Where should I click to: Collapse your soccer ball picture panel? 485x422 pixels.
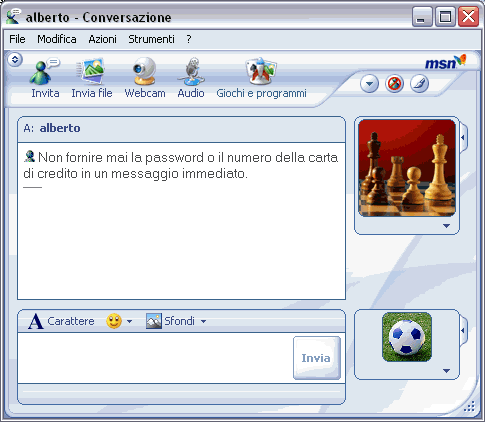[x=463, y=330]
